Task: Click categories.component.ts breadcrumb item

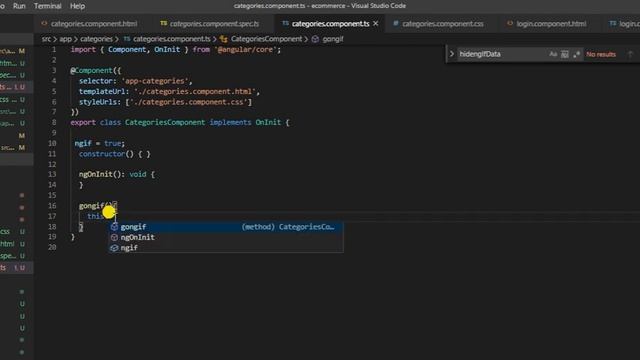Action: pyautogui.click(x=171, y=39)
